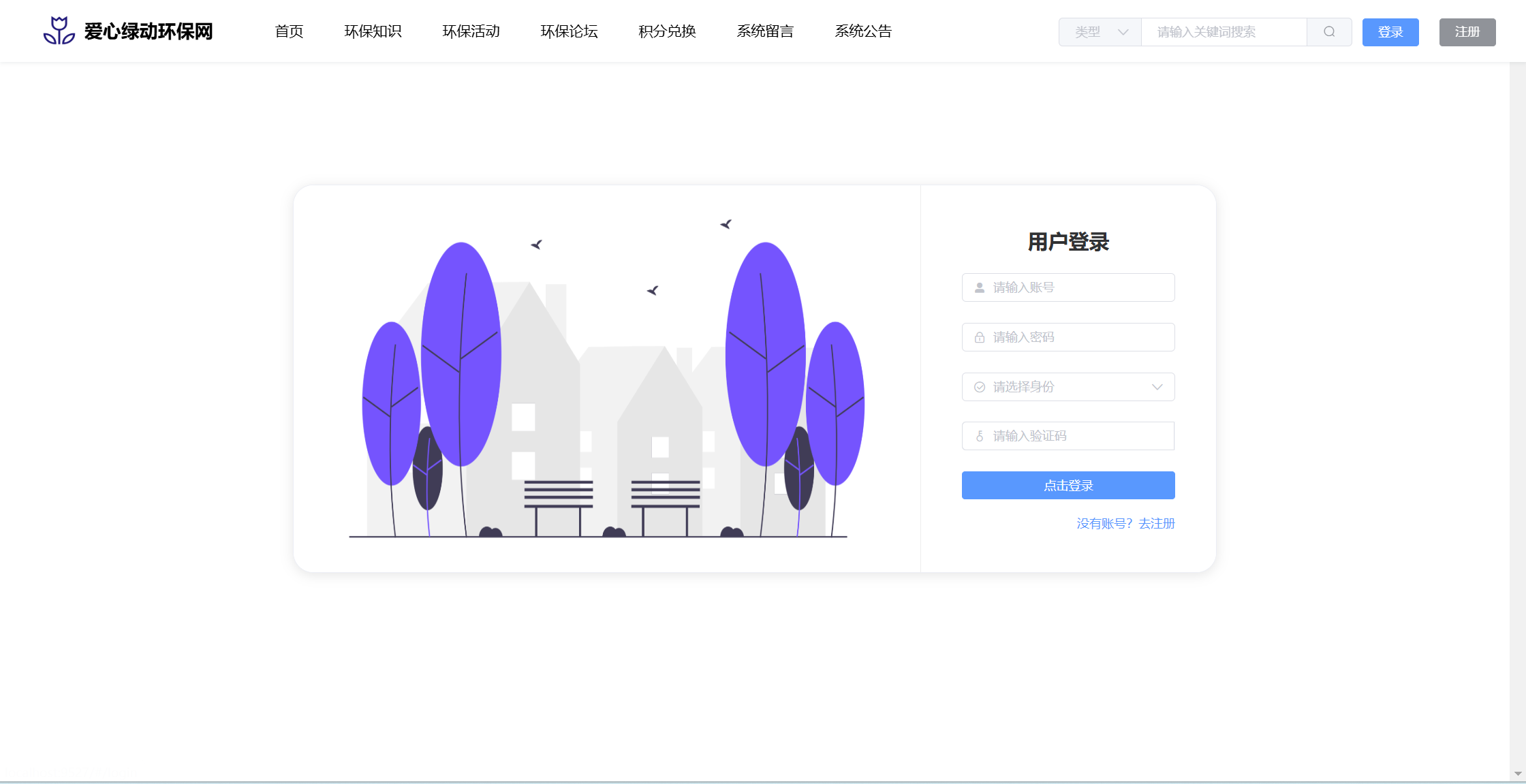The width and height of the screenshot is (1526, 784).
Task: Focus the keyword search input field
Action: coord(1224,32)
